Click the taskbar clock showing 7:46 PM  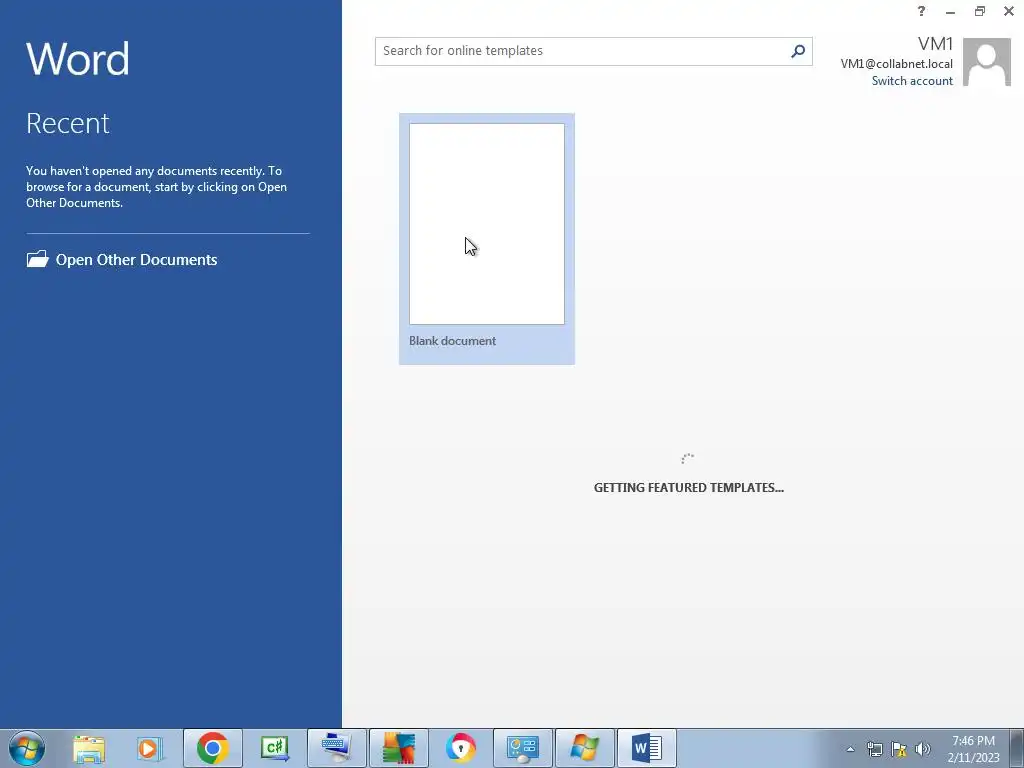(x=973, y=749)
